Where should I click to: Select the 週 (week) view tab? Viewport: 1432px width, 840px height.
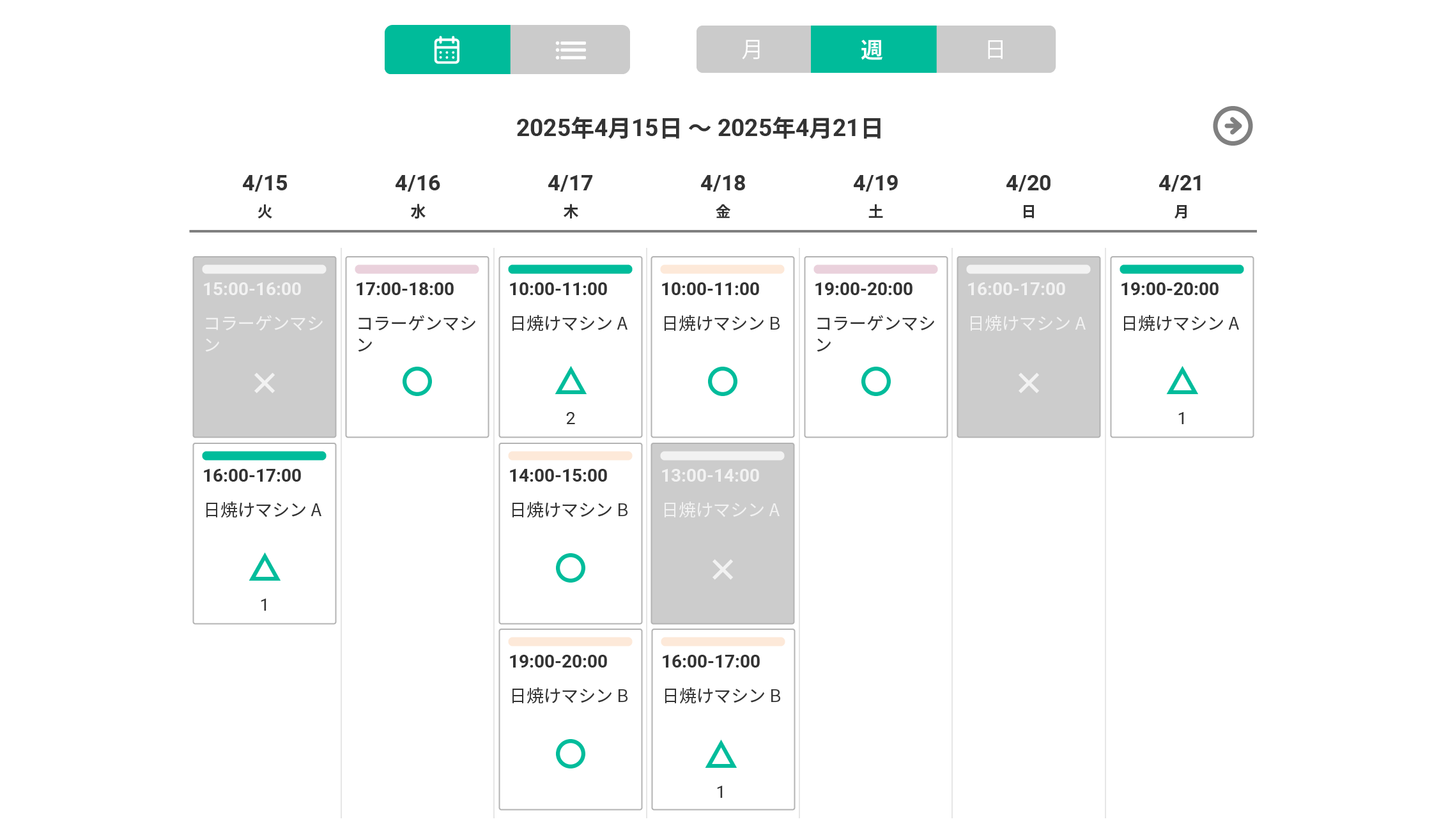click(x=873, y=49)
